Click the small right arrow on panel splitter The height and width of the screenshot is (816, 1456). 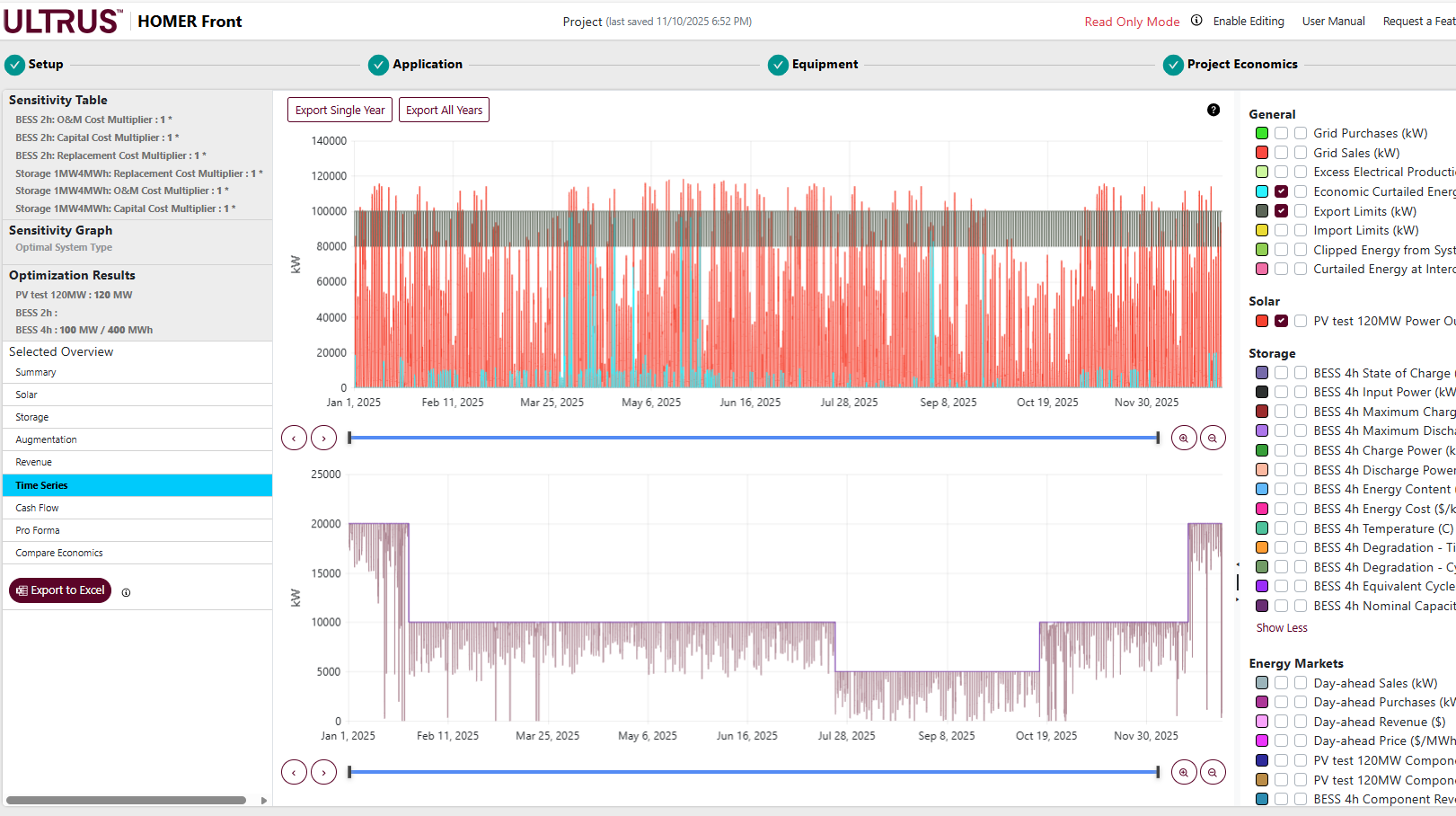point(1238,599)
